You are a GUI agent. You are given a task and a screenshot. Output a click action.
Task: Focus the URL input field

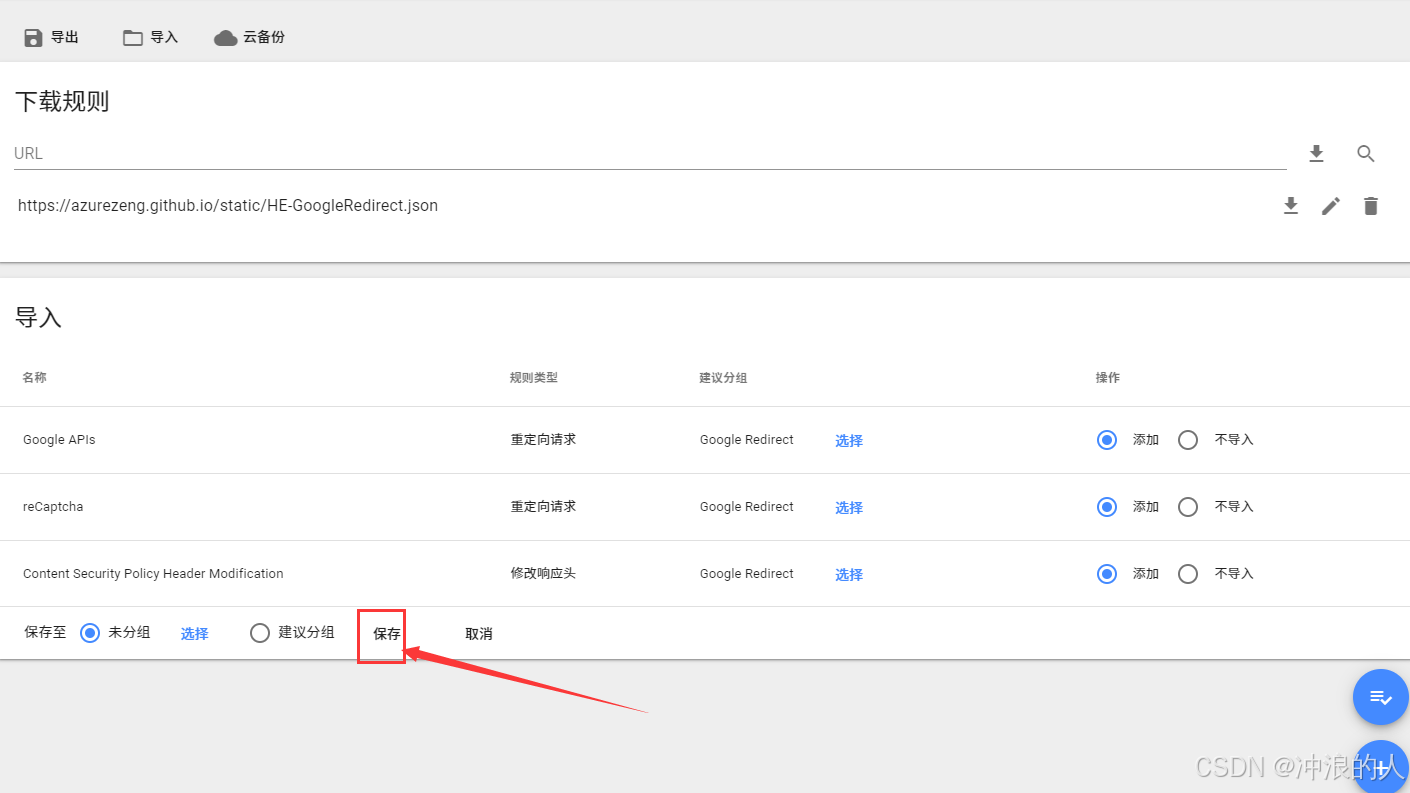click(x=650, y=154)
